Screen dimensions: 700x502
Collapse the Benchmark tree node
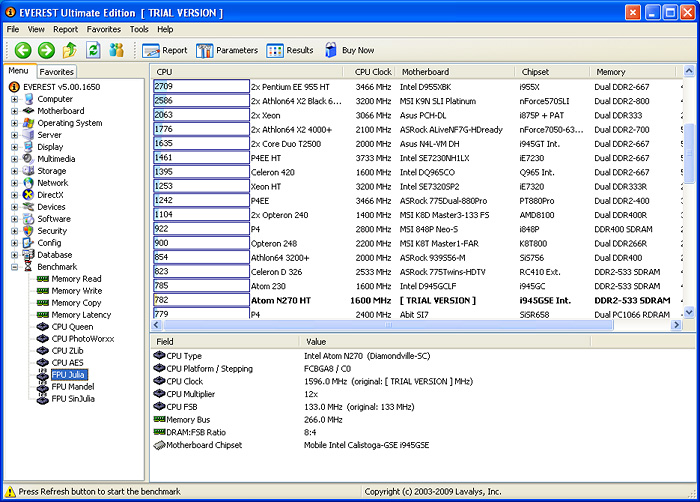pyautogui.click(x=14, y=267)
